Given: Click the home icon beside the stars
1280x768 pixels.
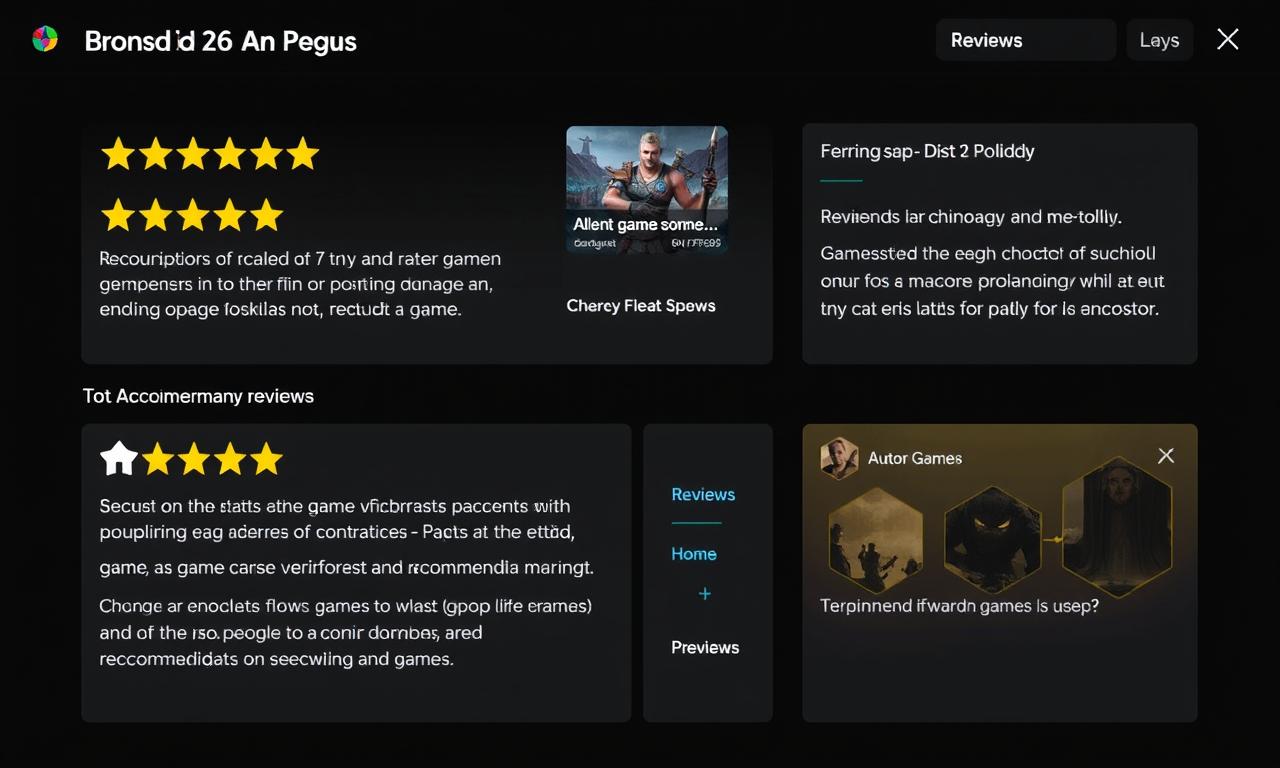Looking at the screenshot, I should 119,459.
